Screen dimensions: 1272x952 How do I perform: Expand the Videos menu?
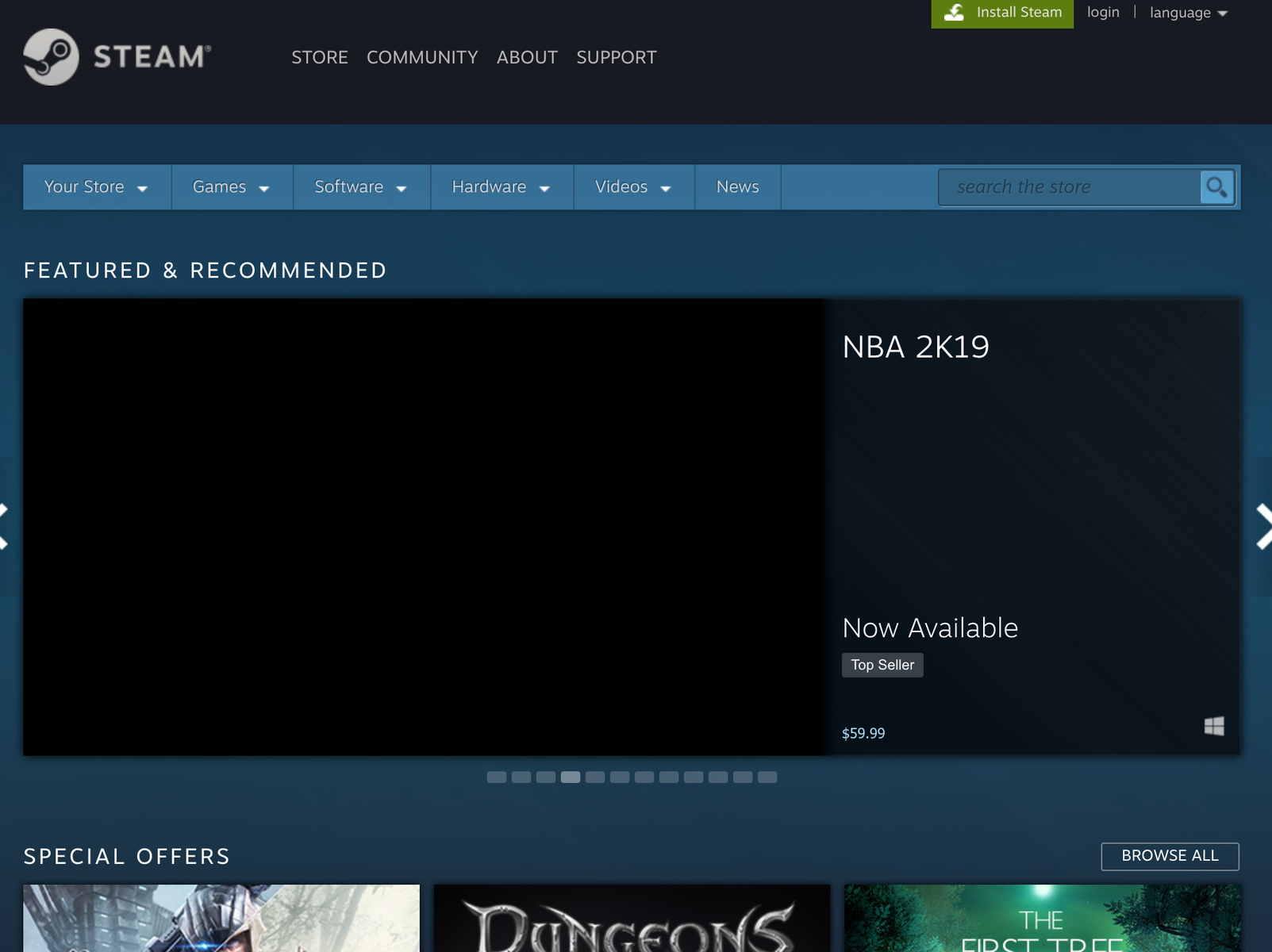633,187
